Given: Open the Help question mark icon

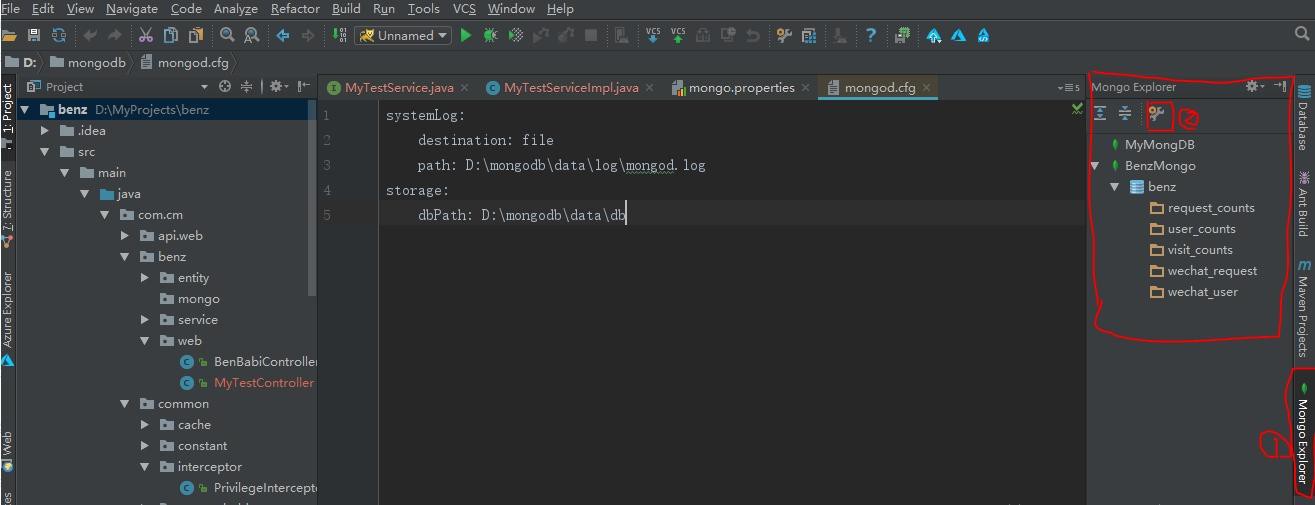Looking at the screenshot, I should [x=870, y=35].
